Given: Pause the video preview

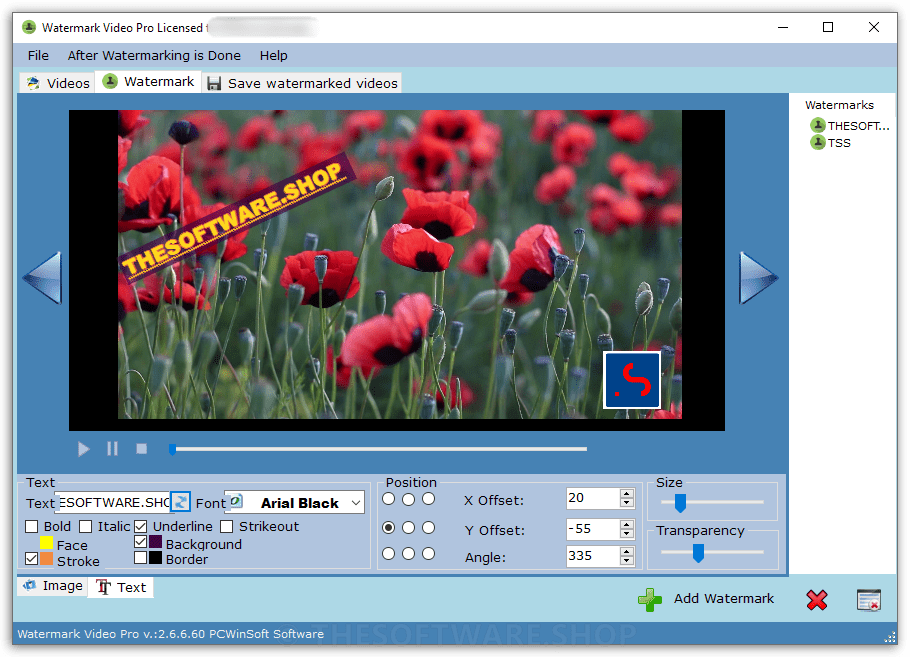Looking at the screenshot, I should pos(112,449).
